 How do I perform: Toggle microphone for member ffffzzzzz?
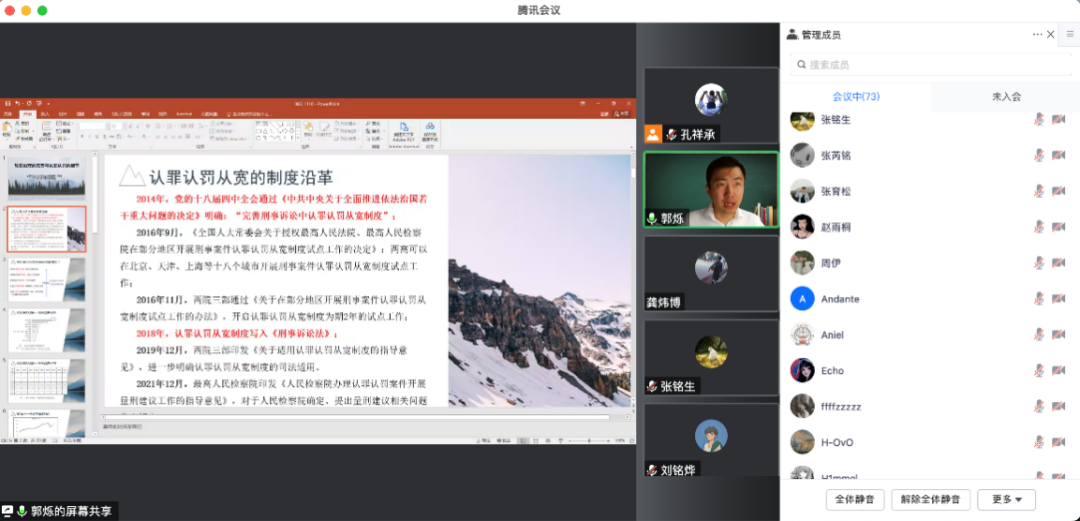[1038, 407]
